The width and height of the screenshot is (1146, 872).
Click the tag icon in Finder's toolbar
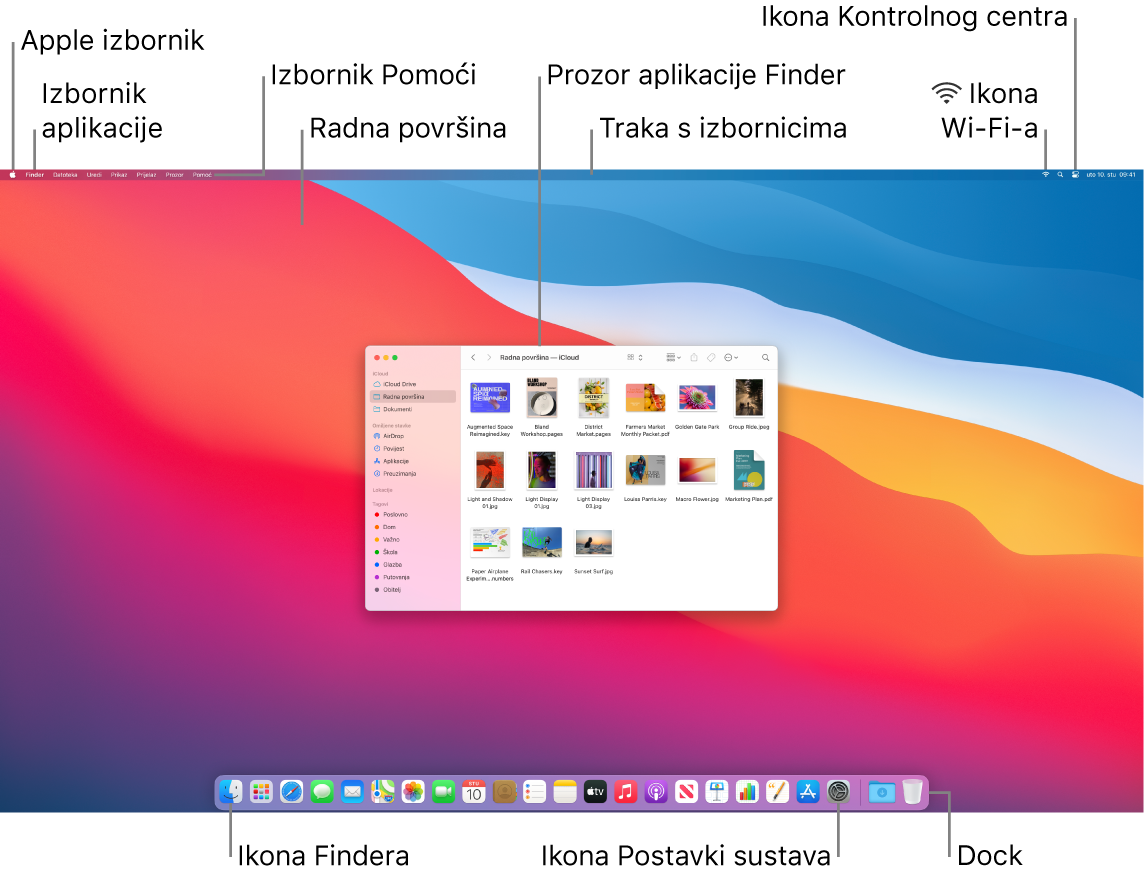(x=712, y=357)
